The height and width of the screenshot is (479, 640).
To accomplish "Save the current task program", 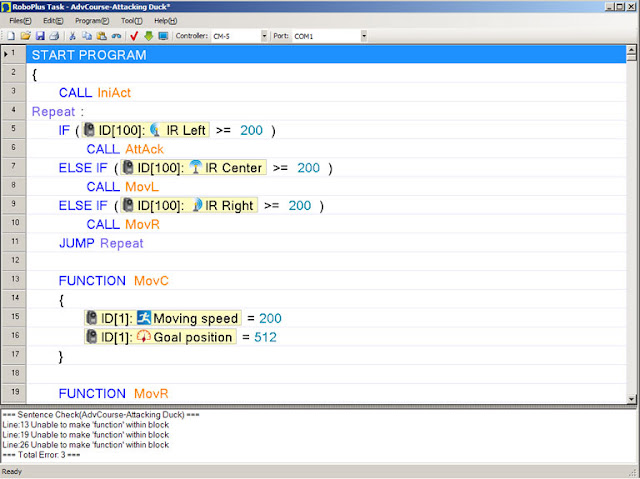I will coord(40,36).
